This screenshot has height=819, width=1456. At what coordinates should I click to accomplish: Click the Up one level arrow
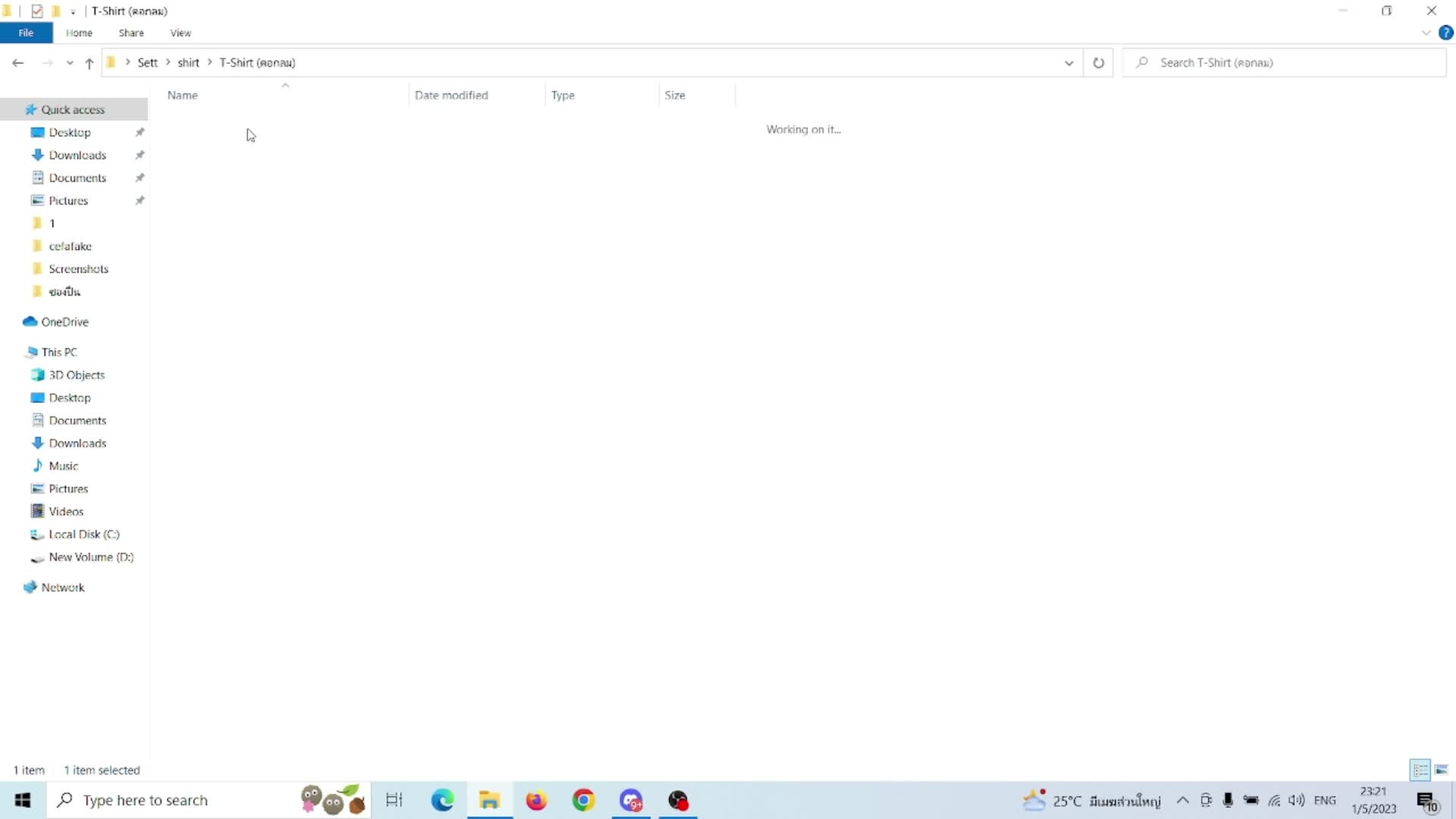89,63
